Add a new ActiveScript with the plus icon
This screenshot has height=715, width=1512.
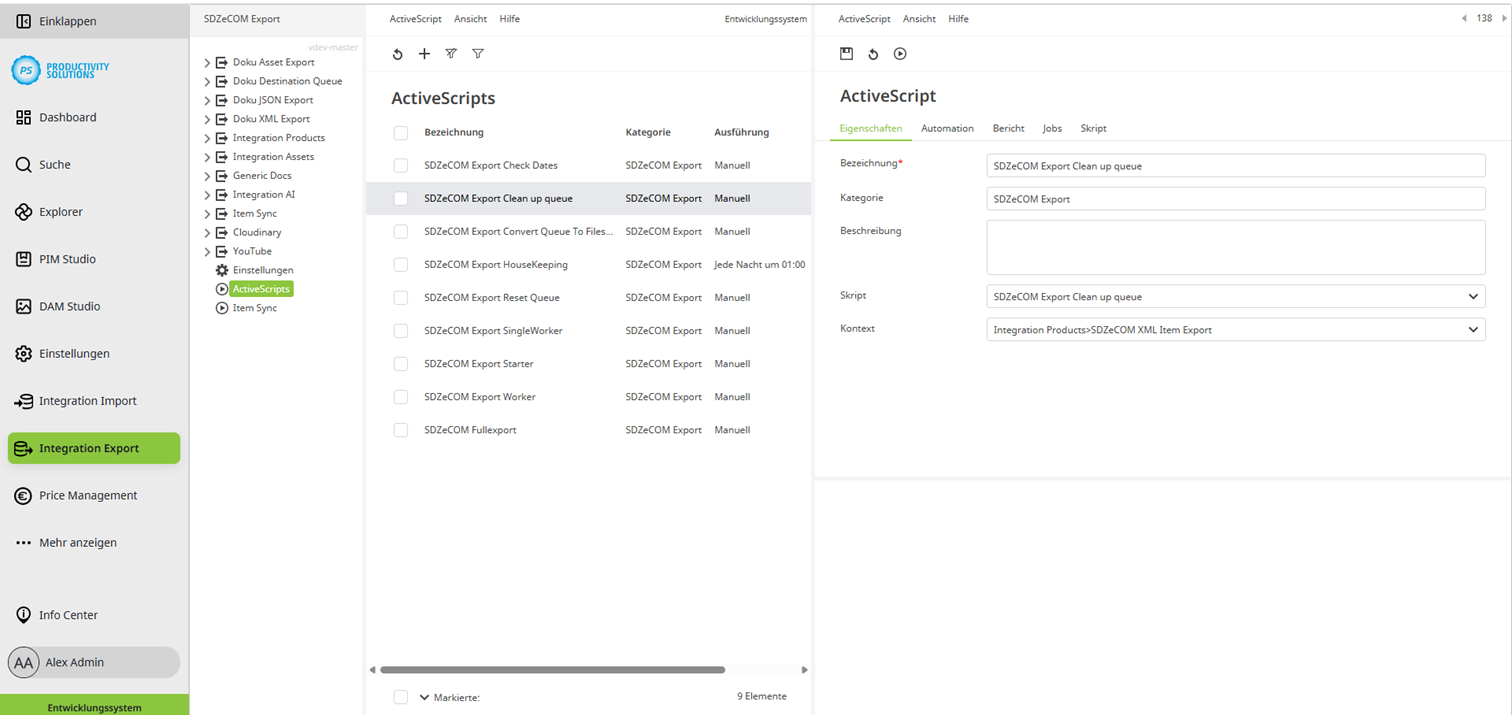click(424, 53)
